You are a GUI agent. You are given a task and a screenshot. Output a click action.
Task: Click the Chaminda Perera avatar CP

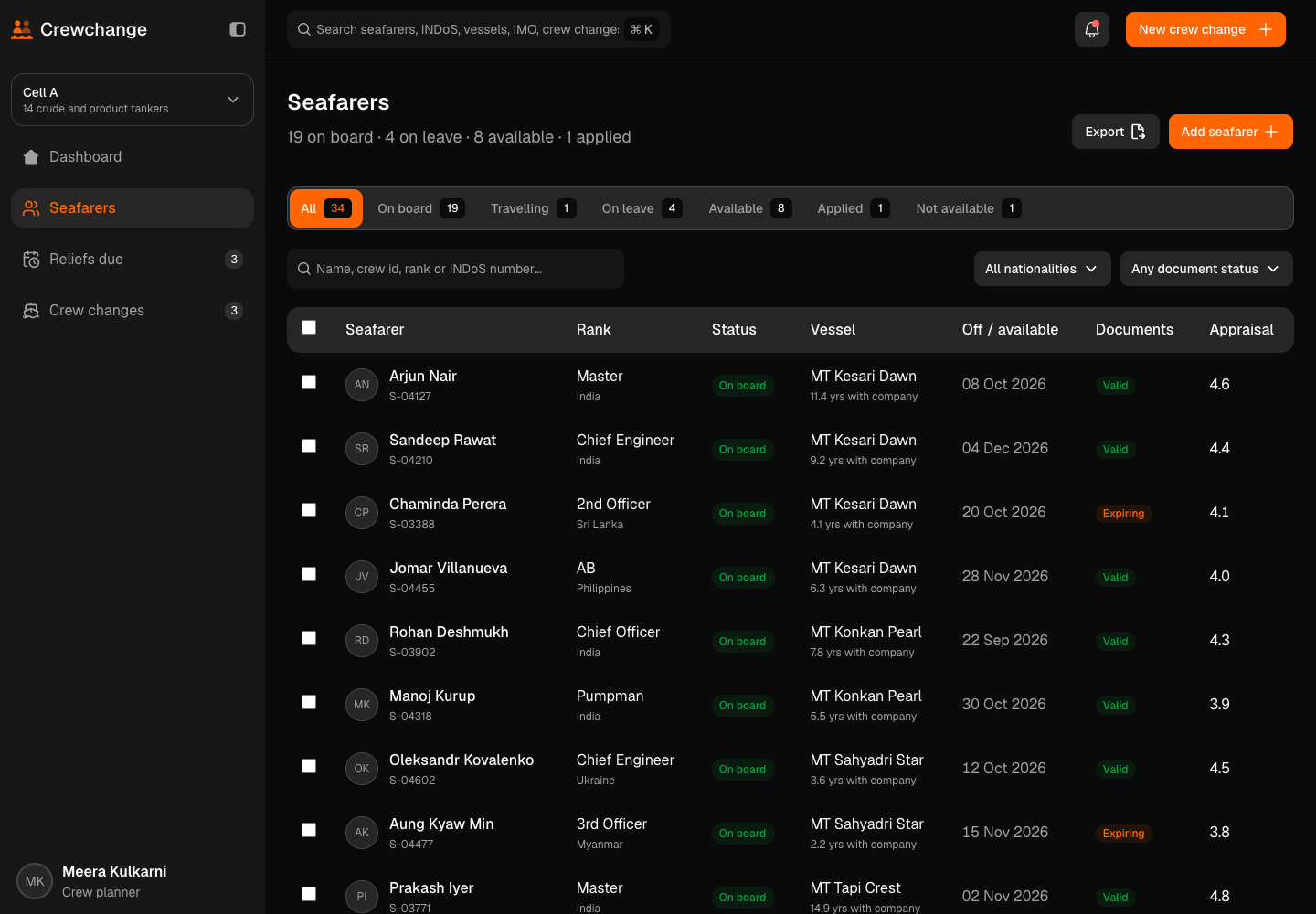[x=362, y=513]
